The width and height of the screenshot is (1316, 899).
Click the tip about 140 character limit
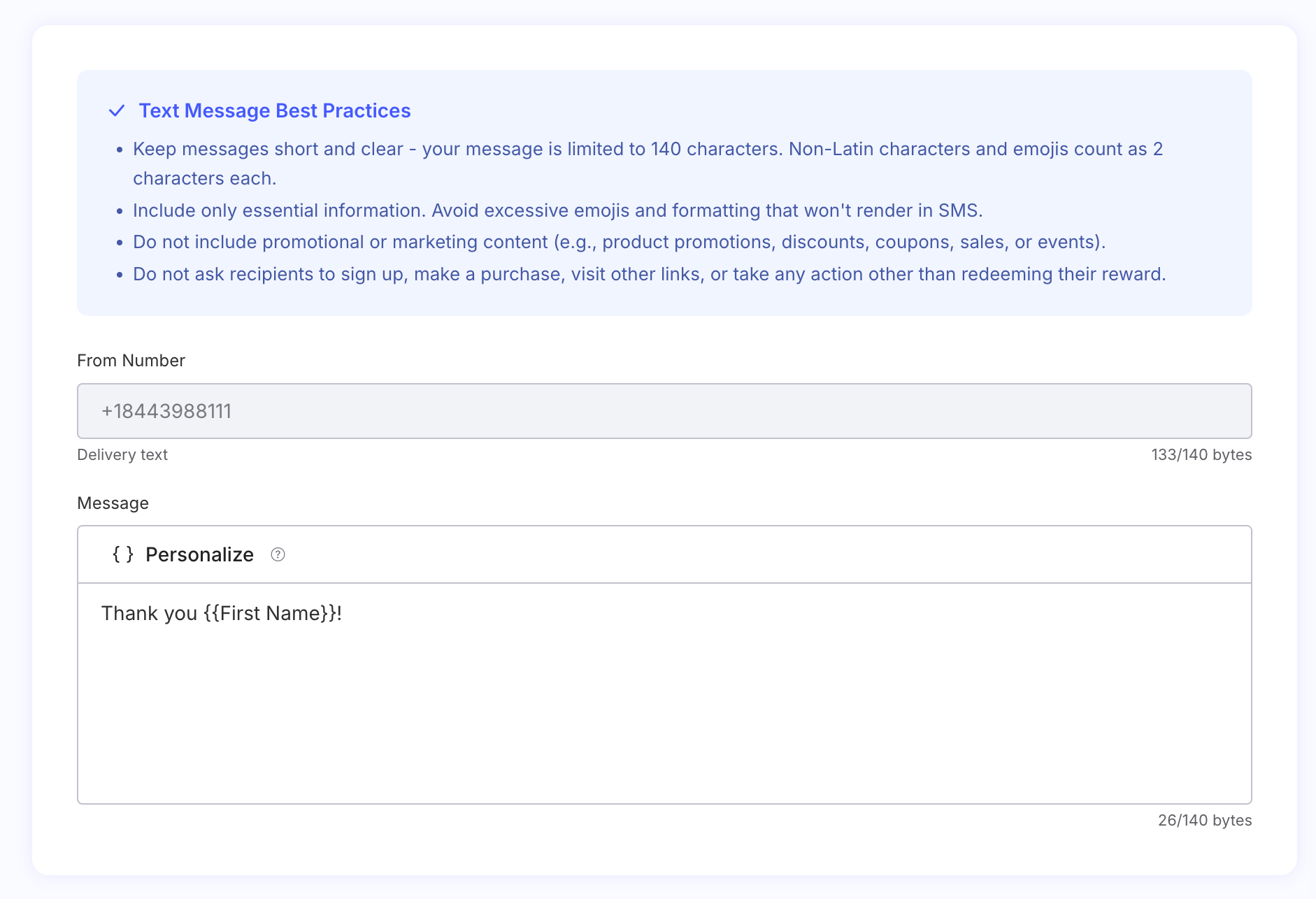pyautogui.click(x=648, y=164)
